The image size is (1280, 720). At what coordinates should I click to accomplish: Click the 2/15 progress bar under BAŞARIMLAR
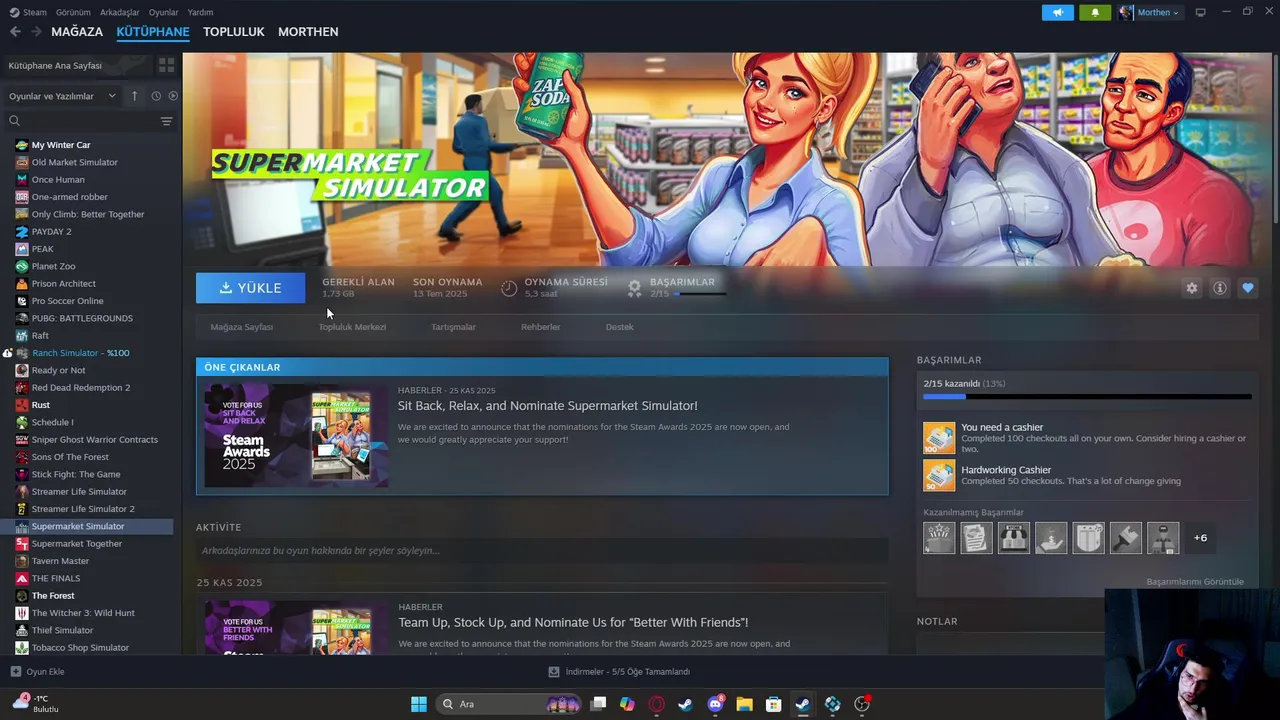pyautogui.click(x=700, y=294)
